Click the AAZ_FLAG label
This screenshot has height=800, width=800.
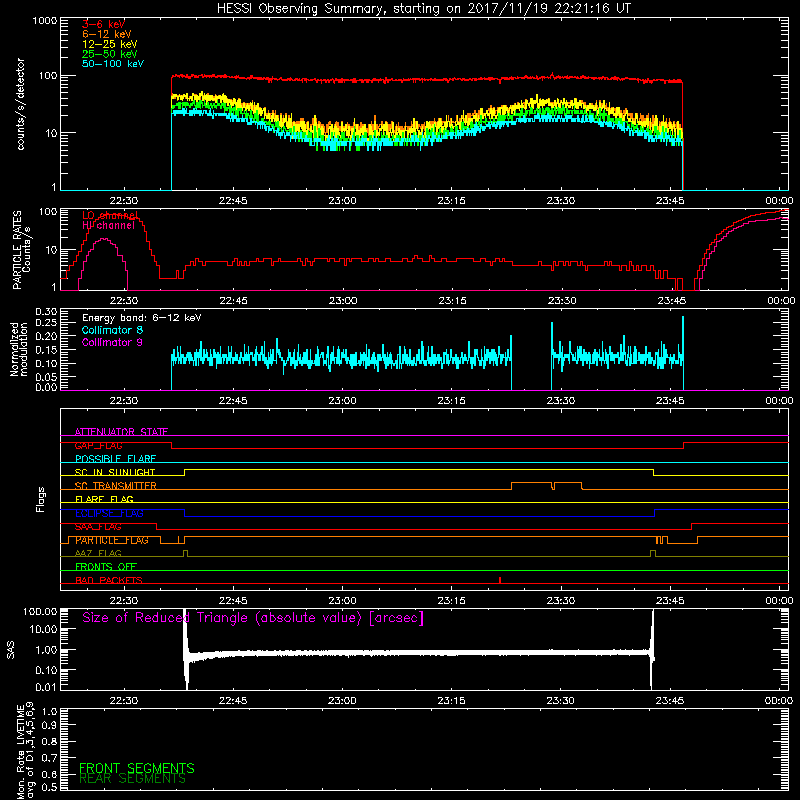(x=98, y=554)
